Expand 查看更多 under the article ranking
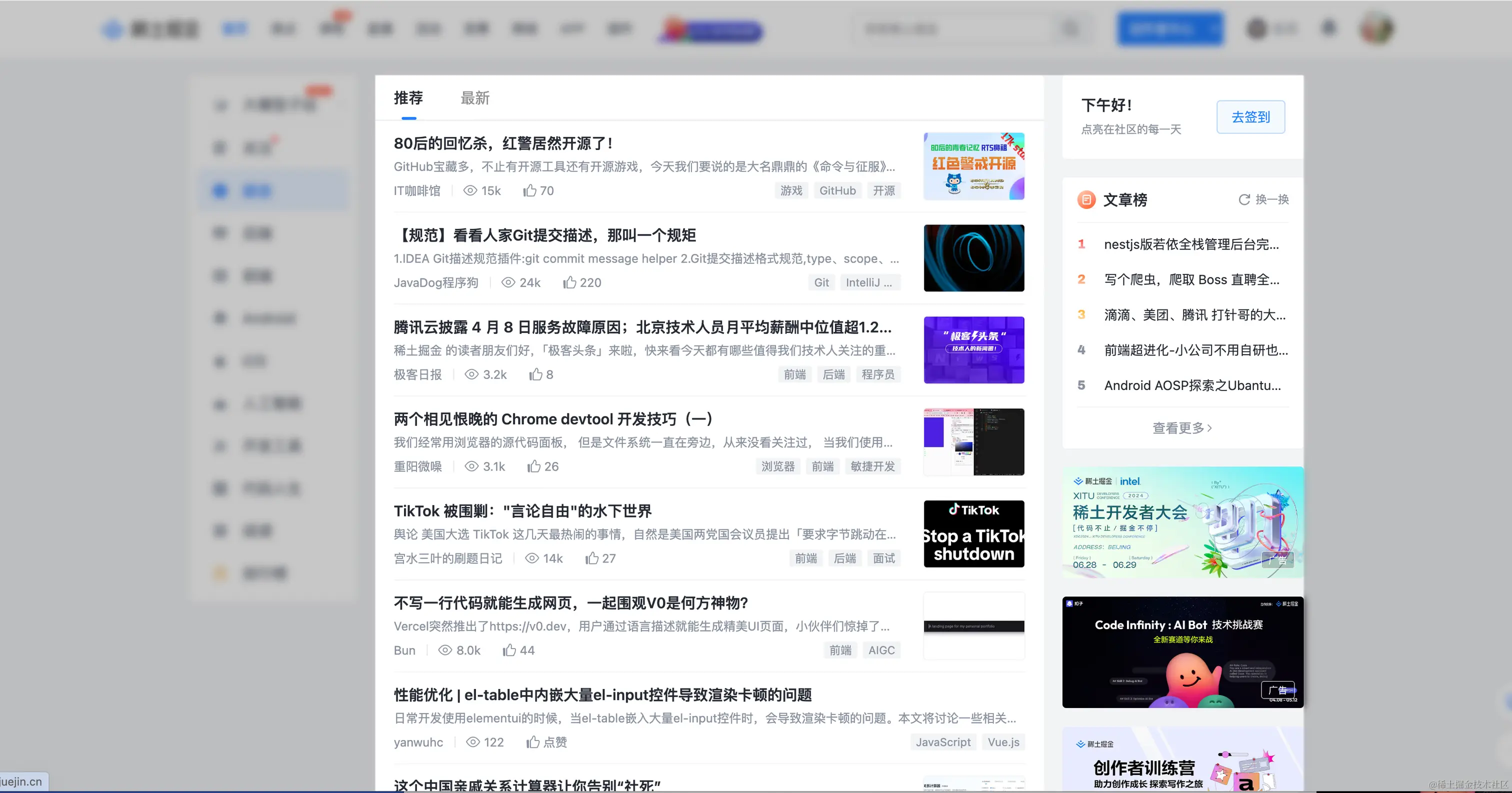The height and width of the screenshot is (793, 1512). 1181,428
